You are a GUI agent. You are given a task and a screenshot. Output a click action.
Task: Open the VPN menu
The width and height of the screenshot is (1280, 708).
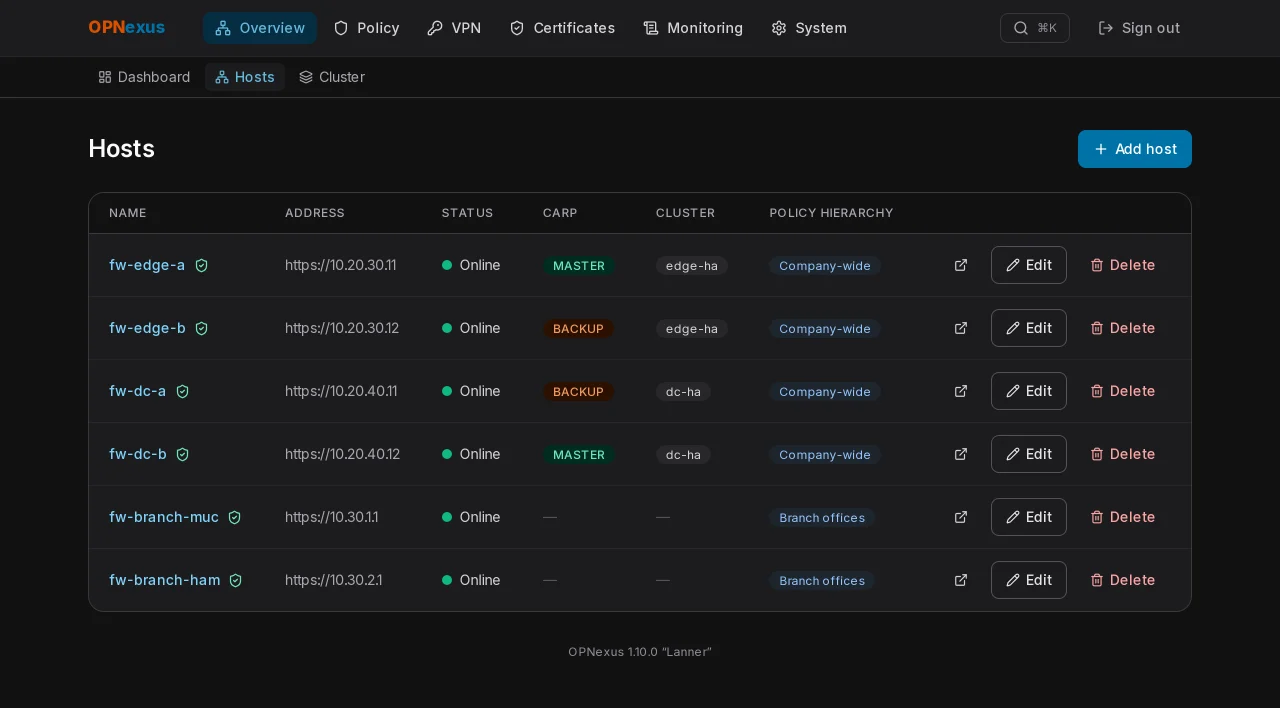coord(454,28)
